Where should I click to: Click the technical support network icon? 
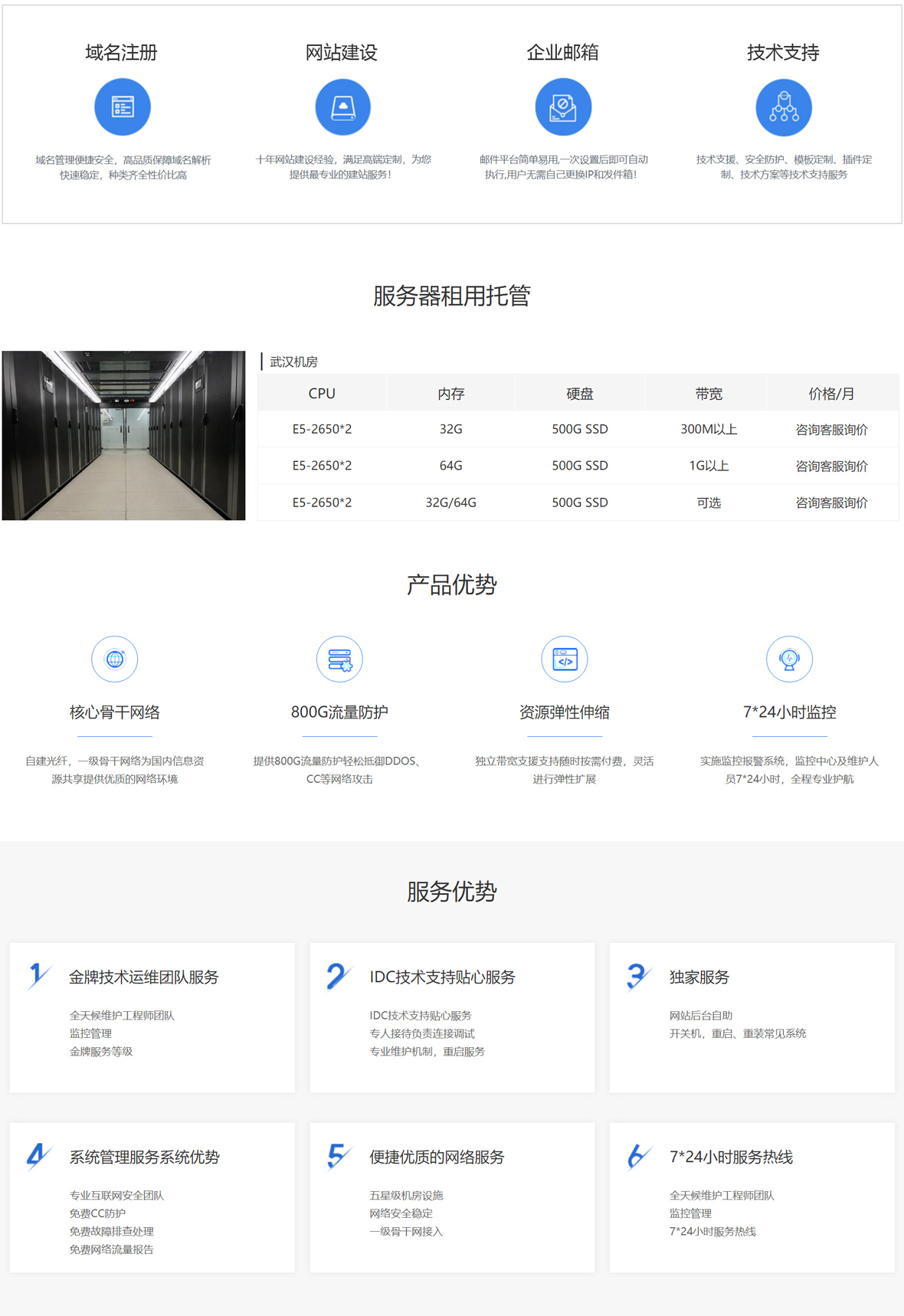coord(783,107)
